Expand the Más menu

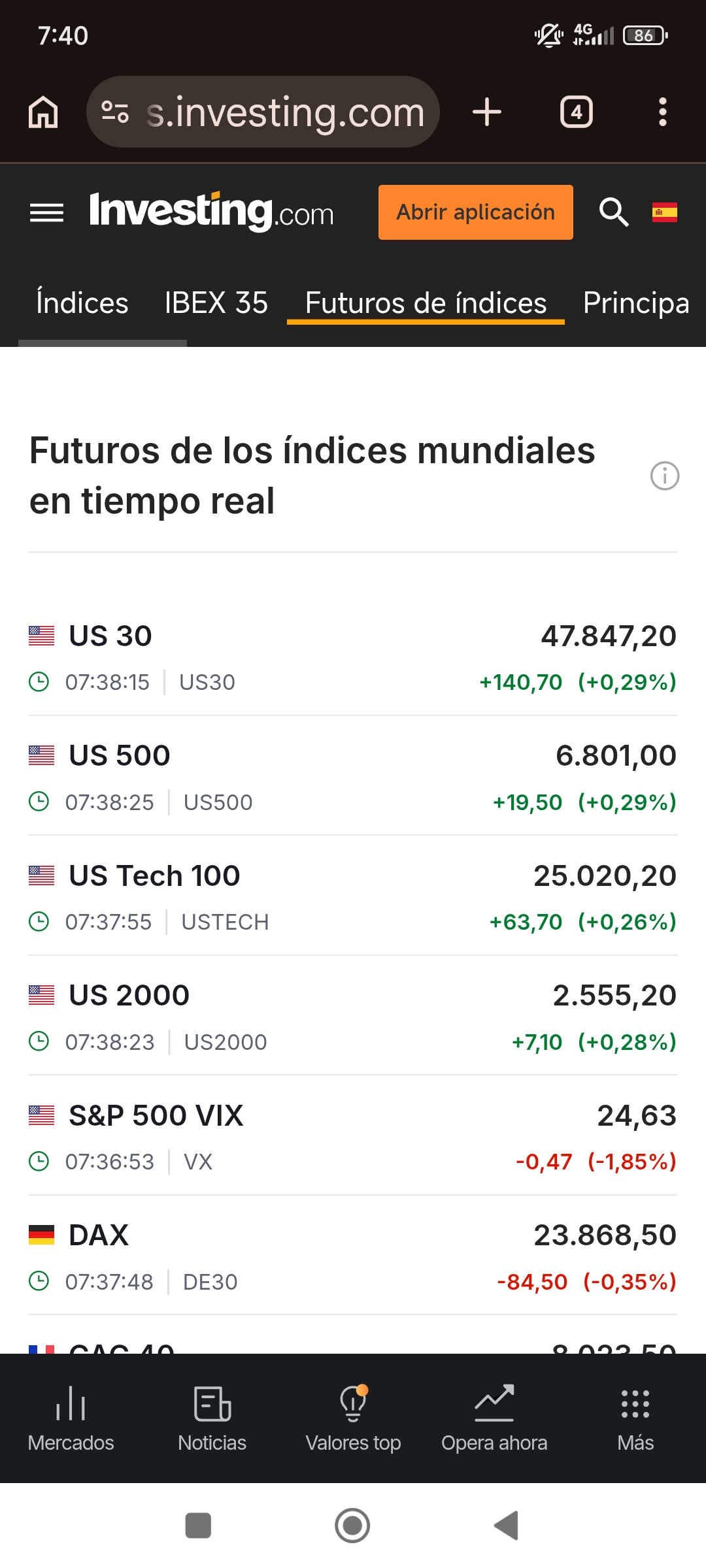coord(635,1419)
